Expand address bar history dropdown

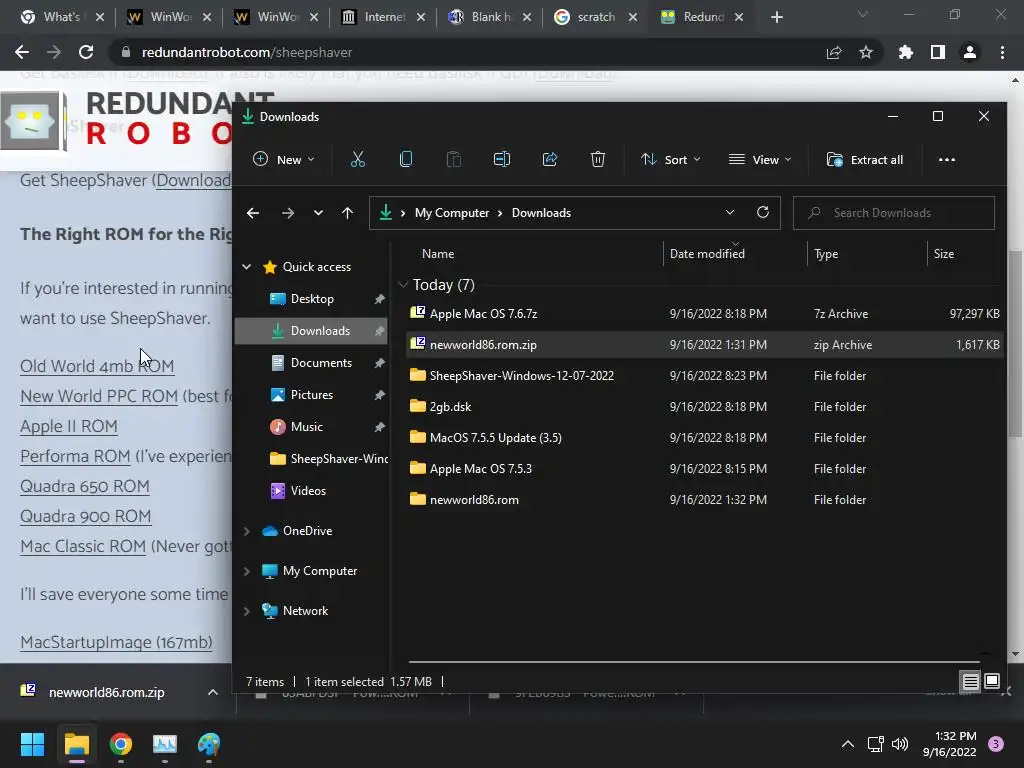click(729, 213)
